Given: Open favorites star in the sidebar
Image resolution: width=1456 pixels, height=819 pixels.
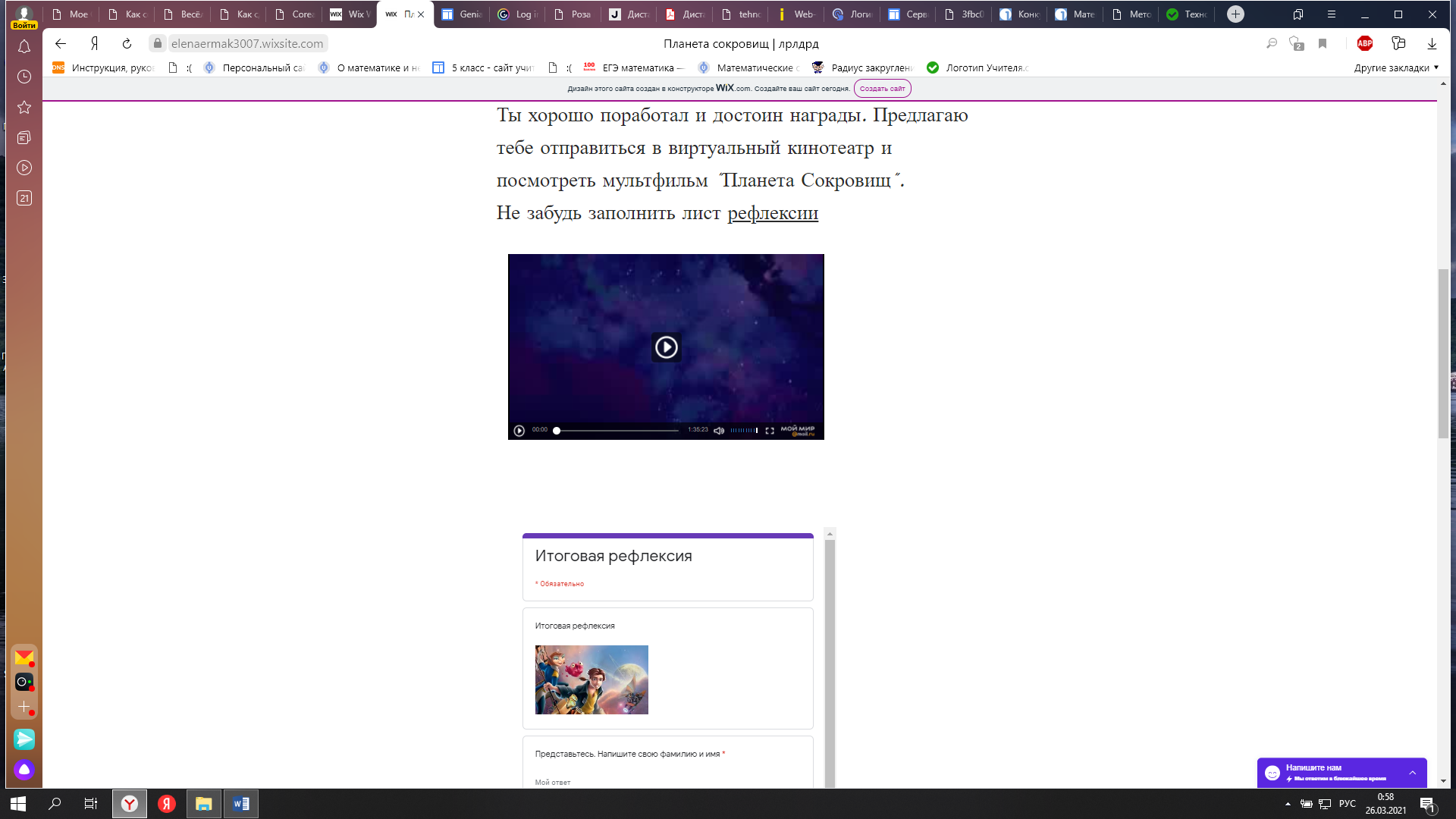Looking at the screenshot, I should 24,107.
